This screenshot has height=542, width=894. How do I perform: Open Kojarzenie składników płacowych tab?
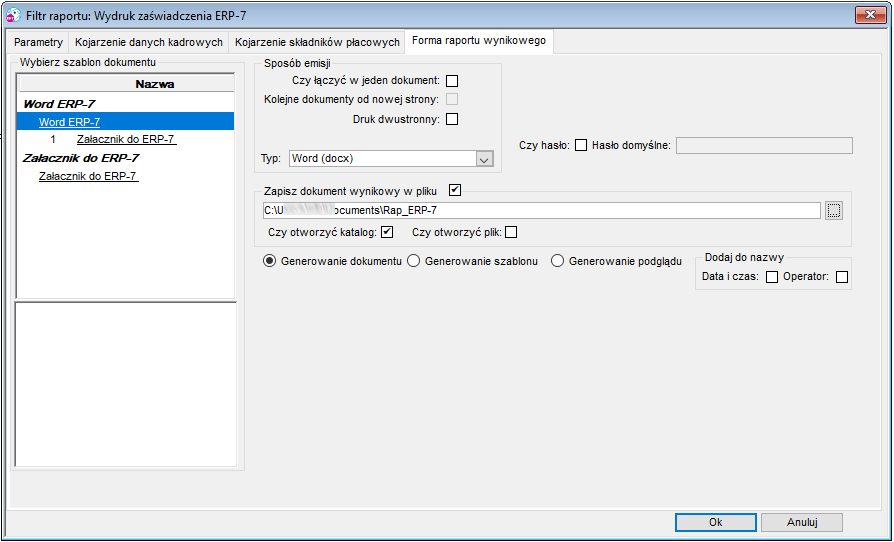coord(317,42)
